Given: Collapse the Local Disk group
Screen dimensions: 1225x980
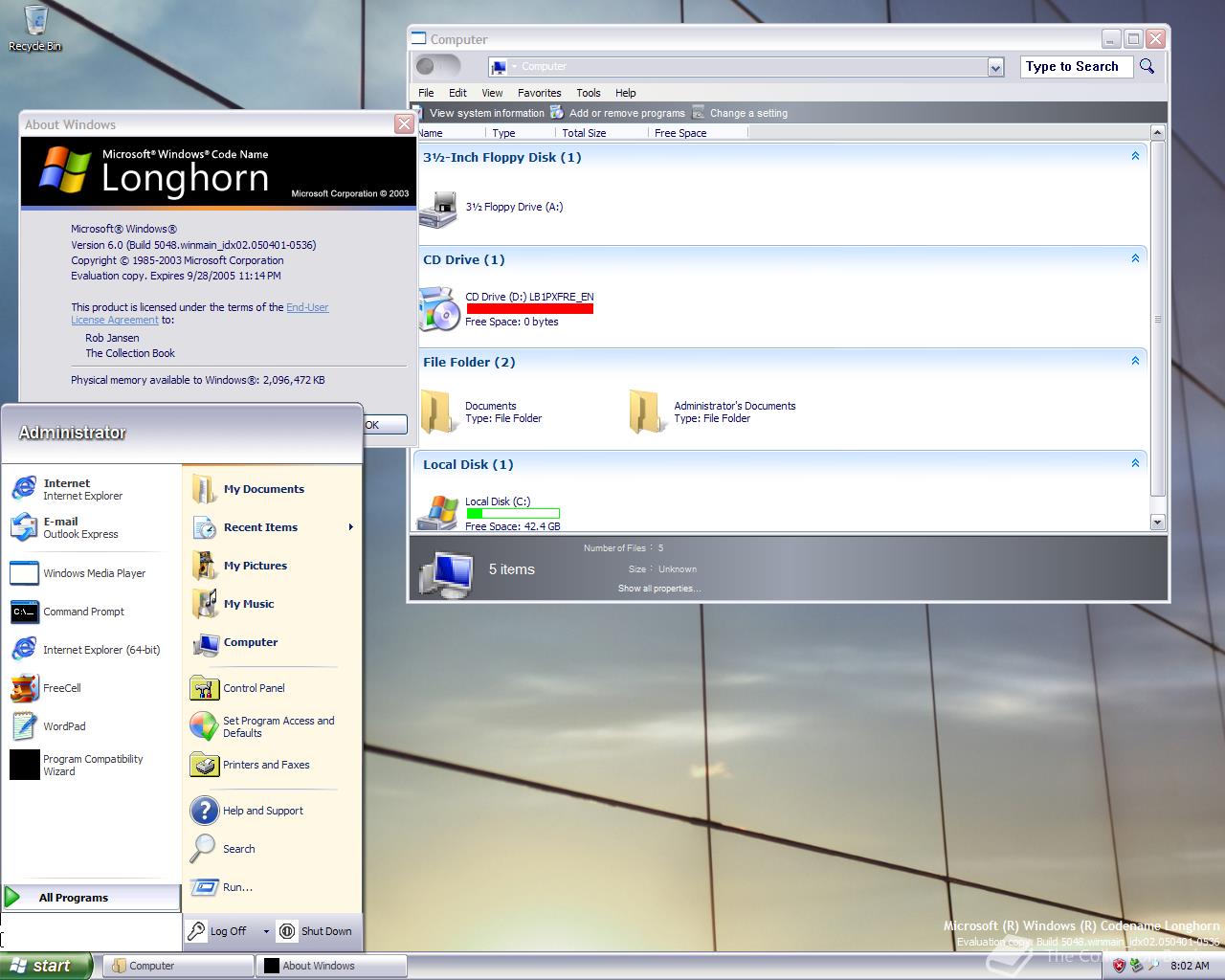Looking at the screenshot, I should click(1135, 463).
